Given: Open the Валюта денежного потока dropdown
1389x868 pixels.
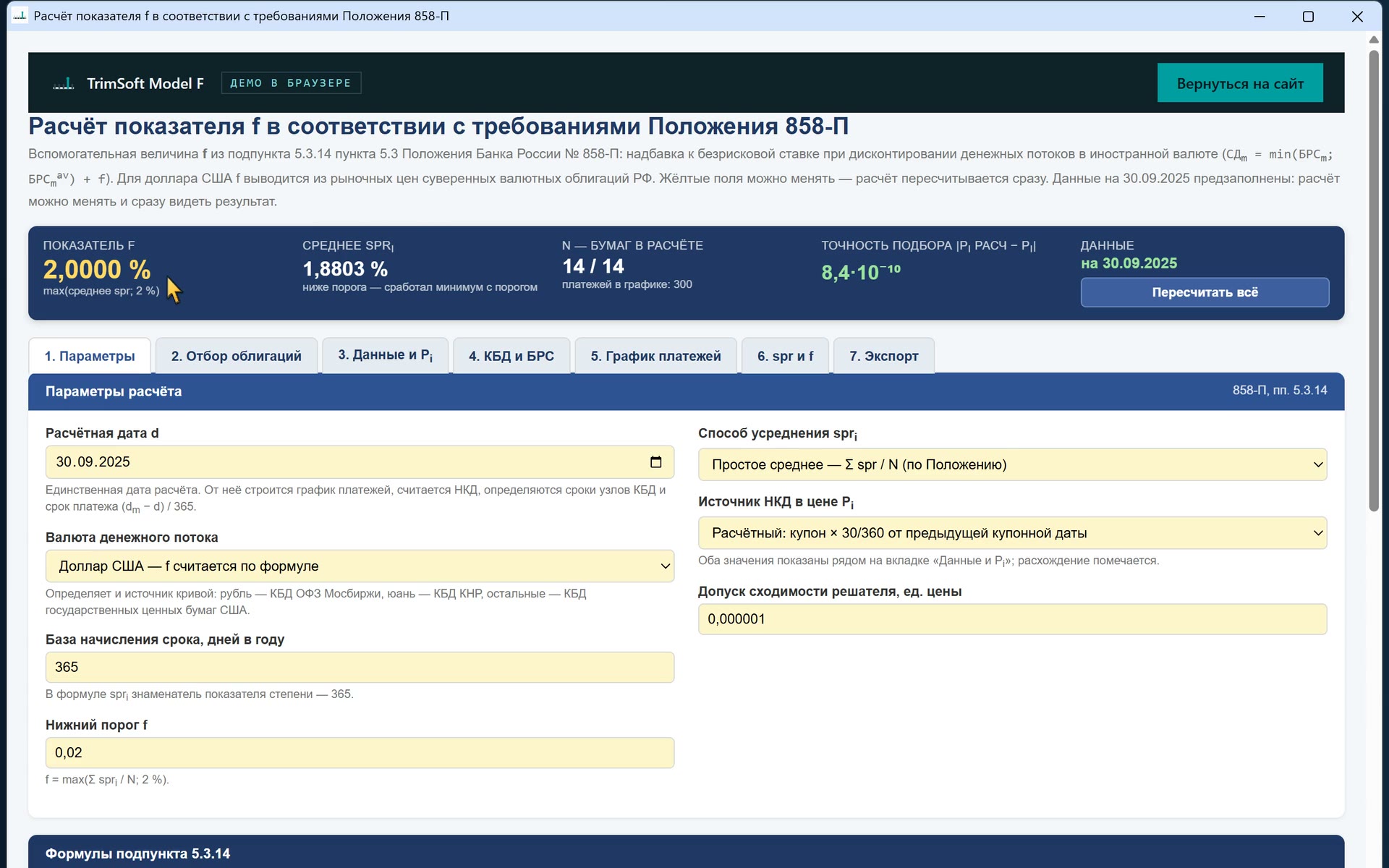Looking at the screenshot, I should (360, 566).
